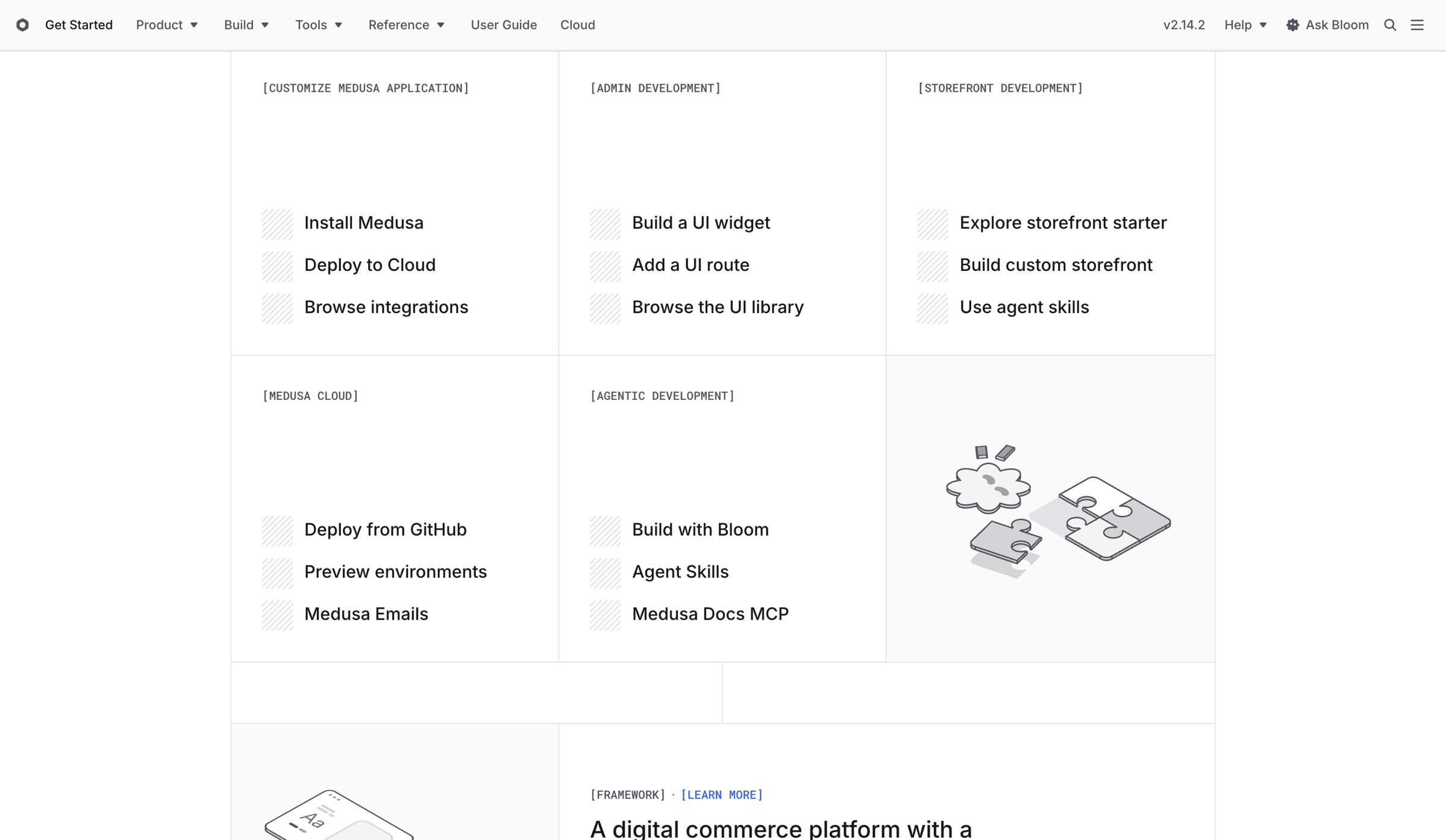Click the icon beside Browse the UI library

pyautogui.click(x=605, y=308)
